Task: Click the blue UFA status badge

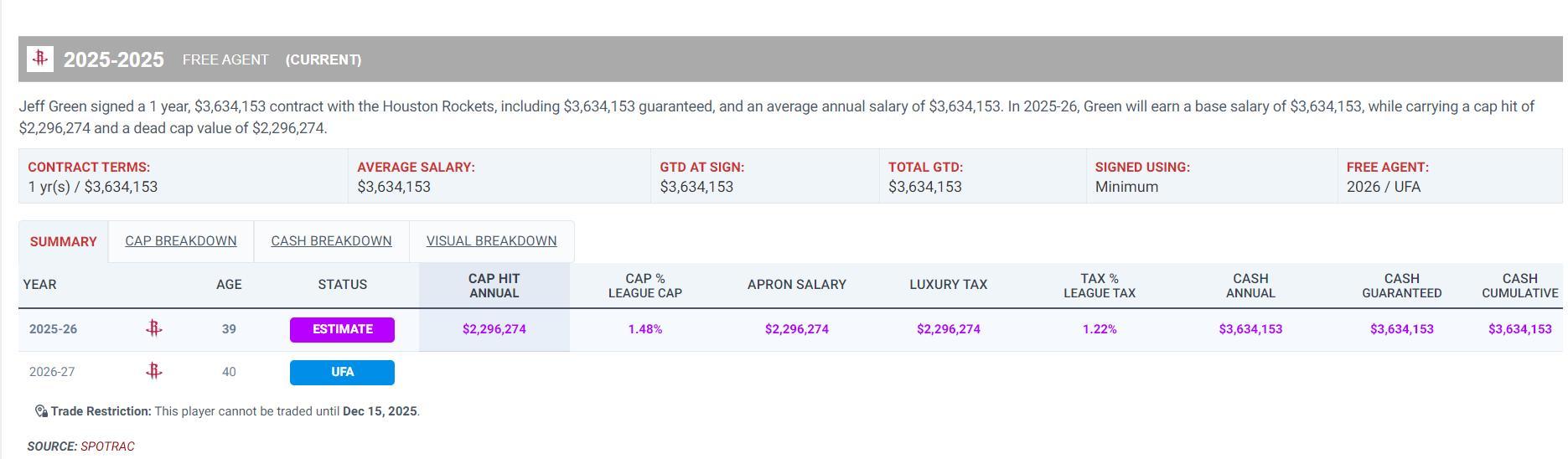Action: (x=342, y=372)
